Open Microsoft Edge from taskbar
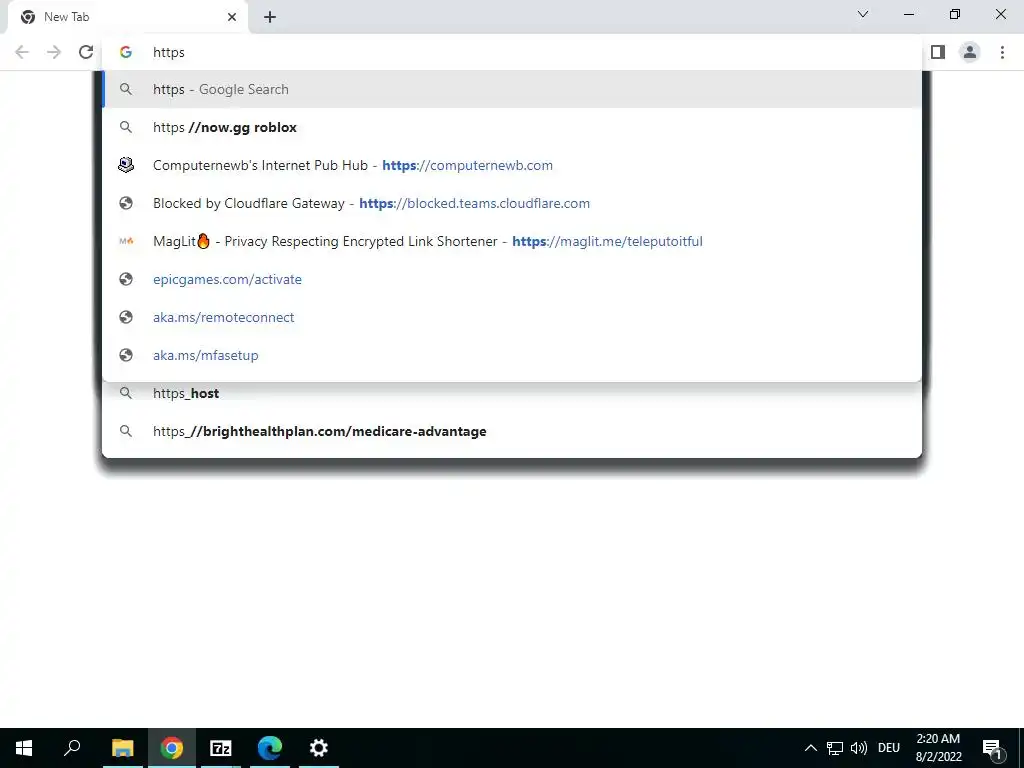Image resolution: width=1024 pixels, height=768 pixels. pyautogui.click(x=270, y=748)
